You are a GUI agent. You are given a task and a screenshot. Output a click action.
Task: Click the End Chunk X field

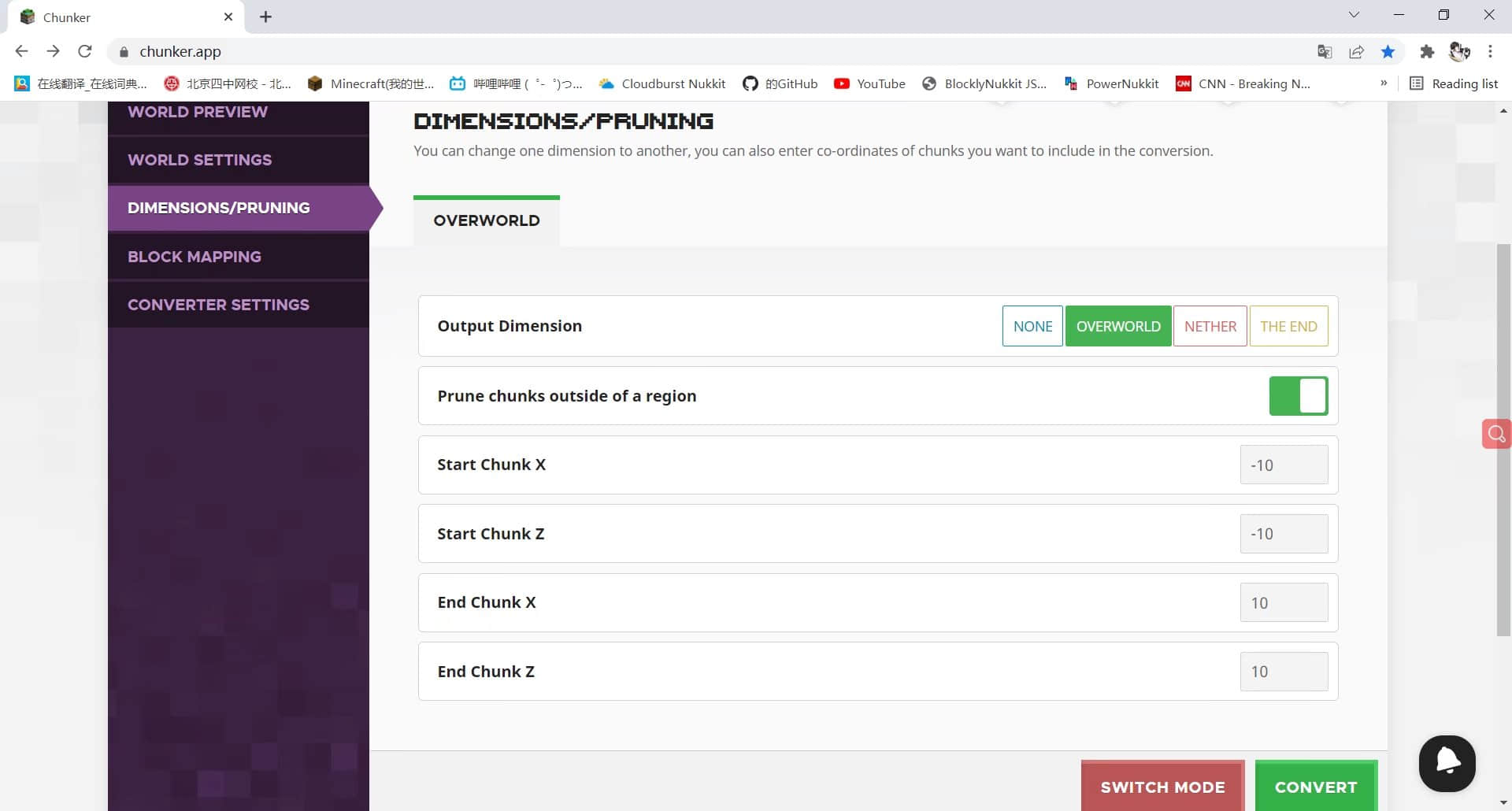pyautogui.click(x=1284, y=603)
